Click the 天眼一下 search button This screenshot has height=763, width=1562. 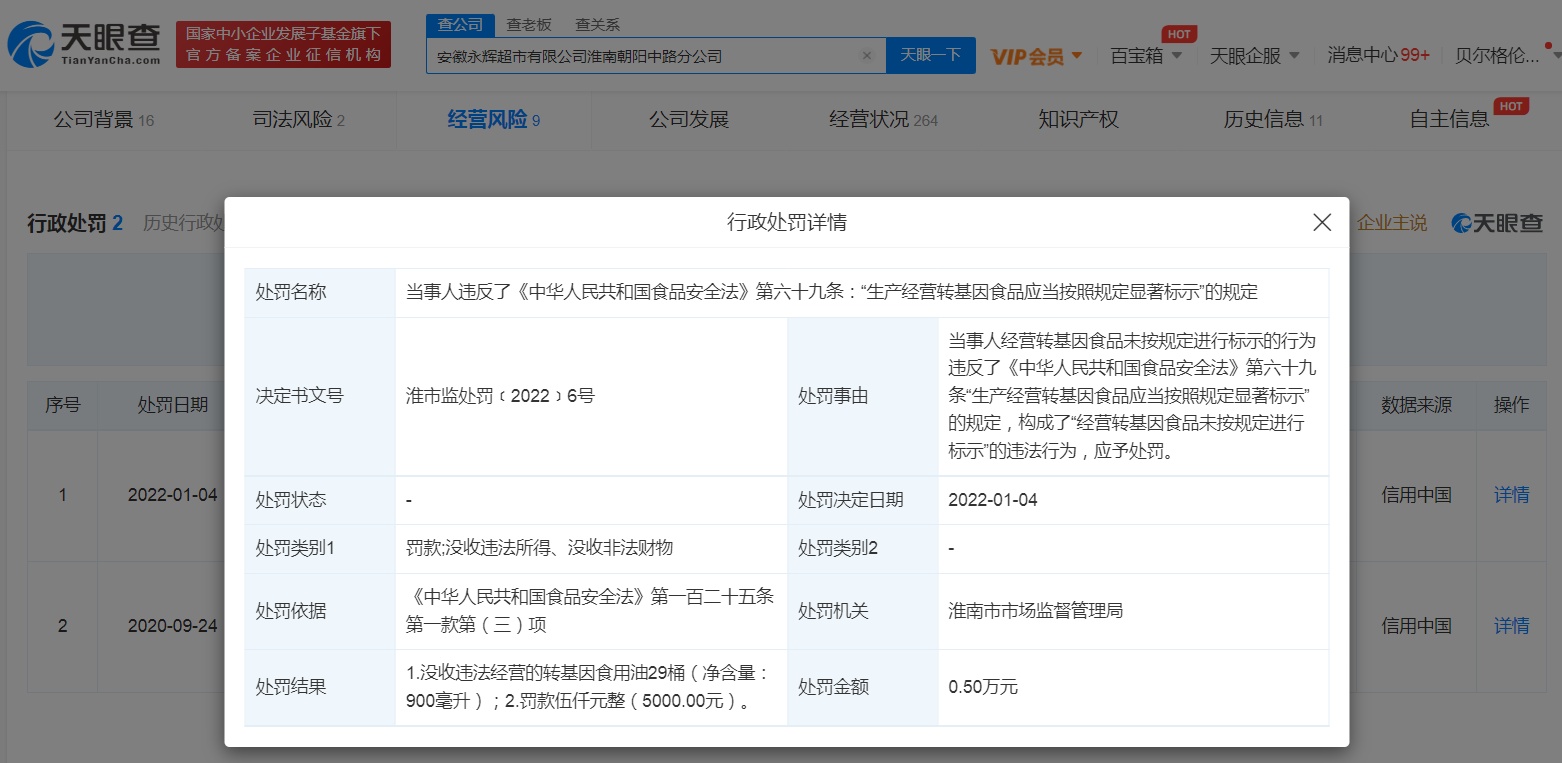click(930, 56)
